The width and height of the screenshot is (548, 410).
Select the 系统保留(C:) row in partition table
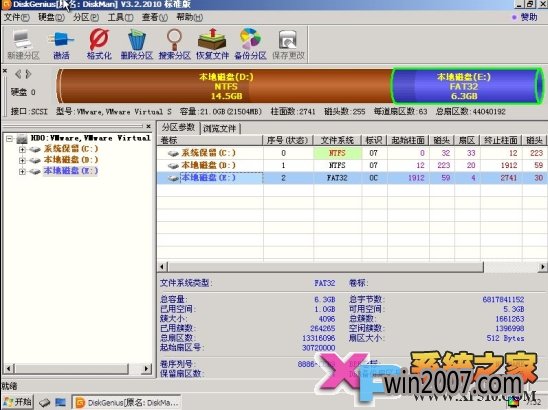point(352,153)
